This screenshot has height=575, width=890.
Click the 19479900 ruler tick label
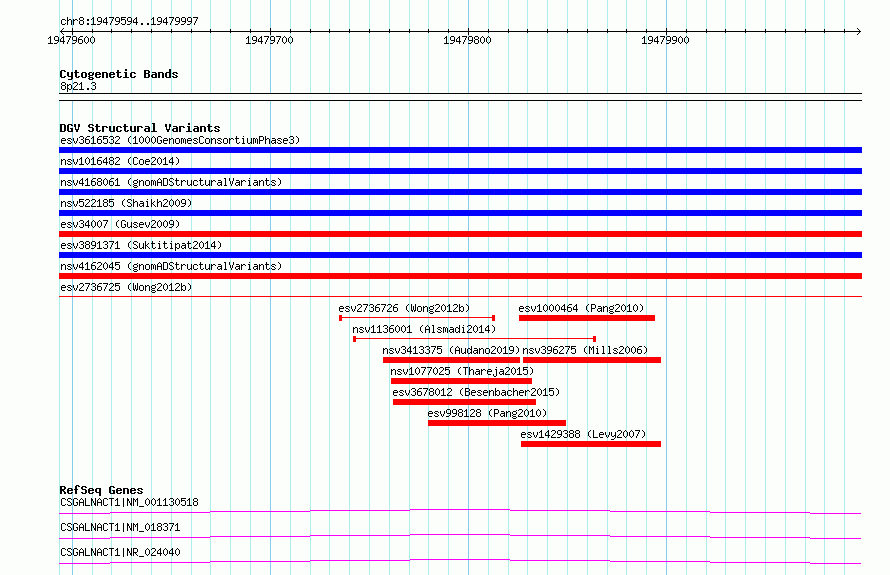[x=665, y=40]
